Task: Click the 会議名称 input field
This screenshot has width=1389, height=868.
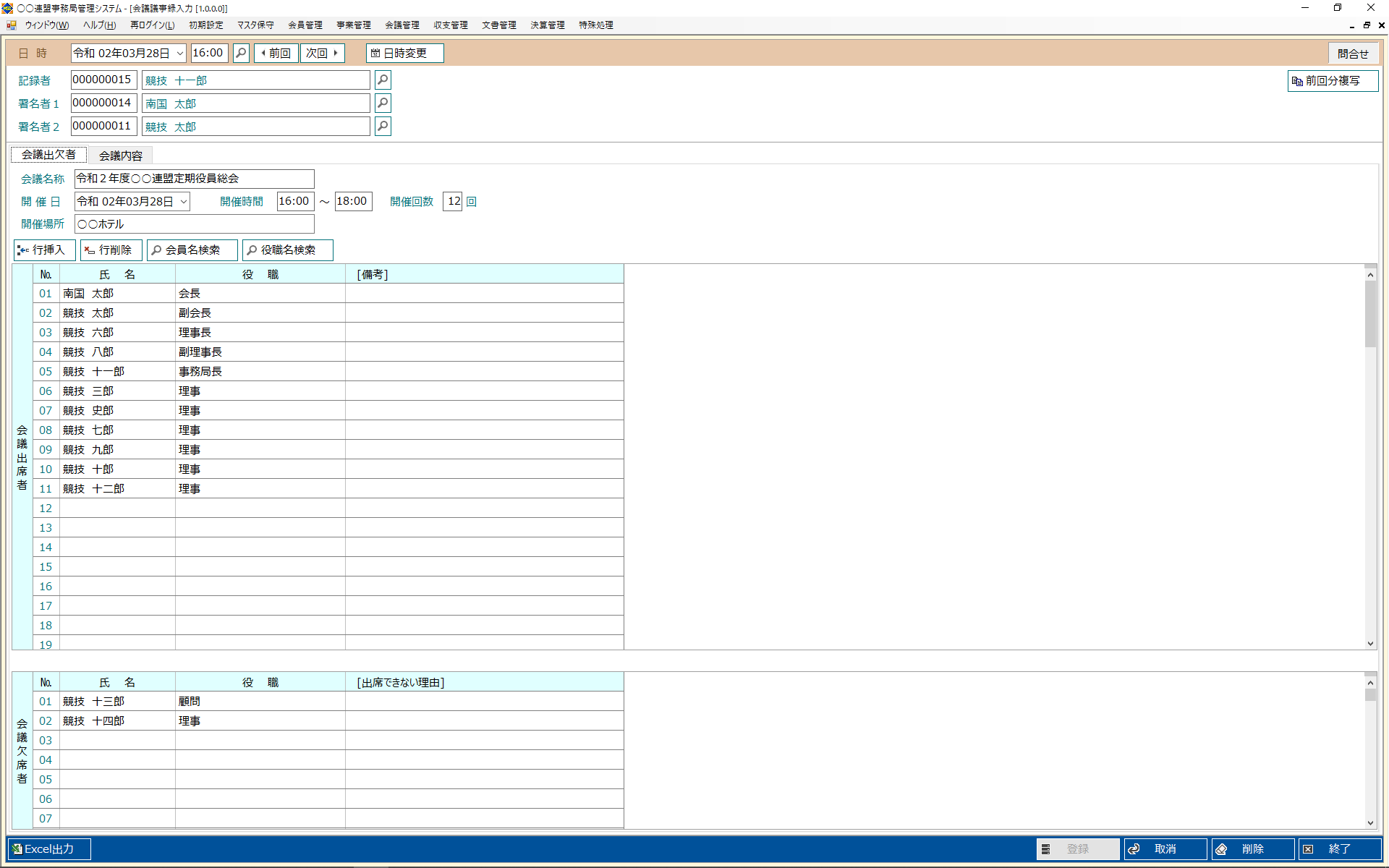Action: pos(194,179)
